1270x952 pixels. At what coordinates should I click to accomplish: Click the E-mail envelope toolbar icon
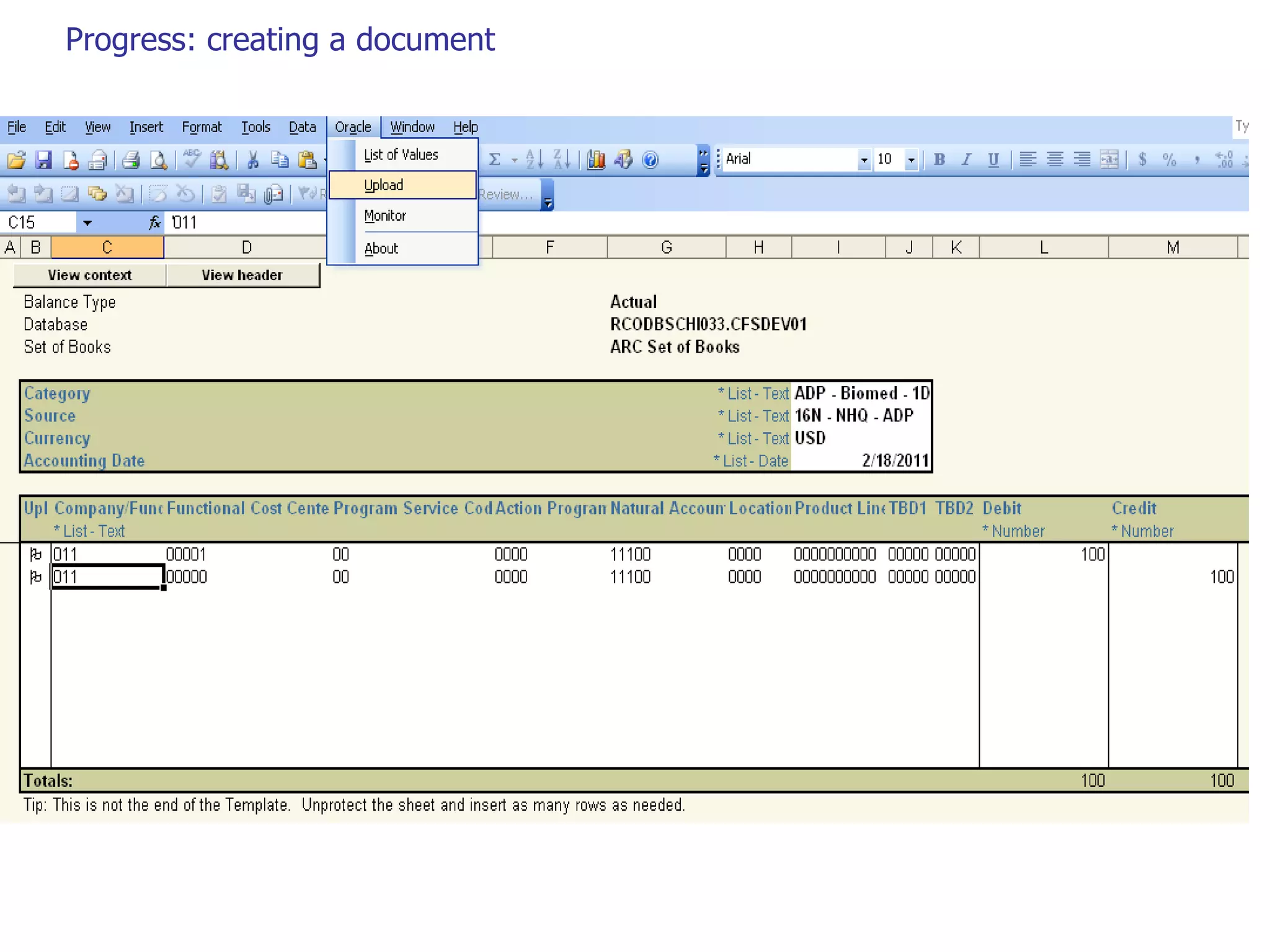(x=97, y=160)
